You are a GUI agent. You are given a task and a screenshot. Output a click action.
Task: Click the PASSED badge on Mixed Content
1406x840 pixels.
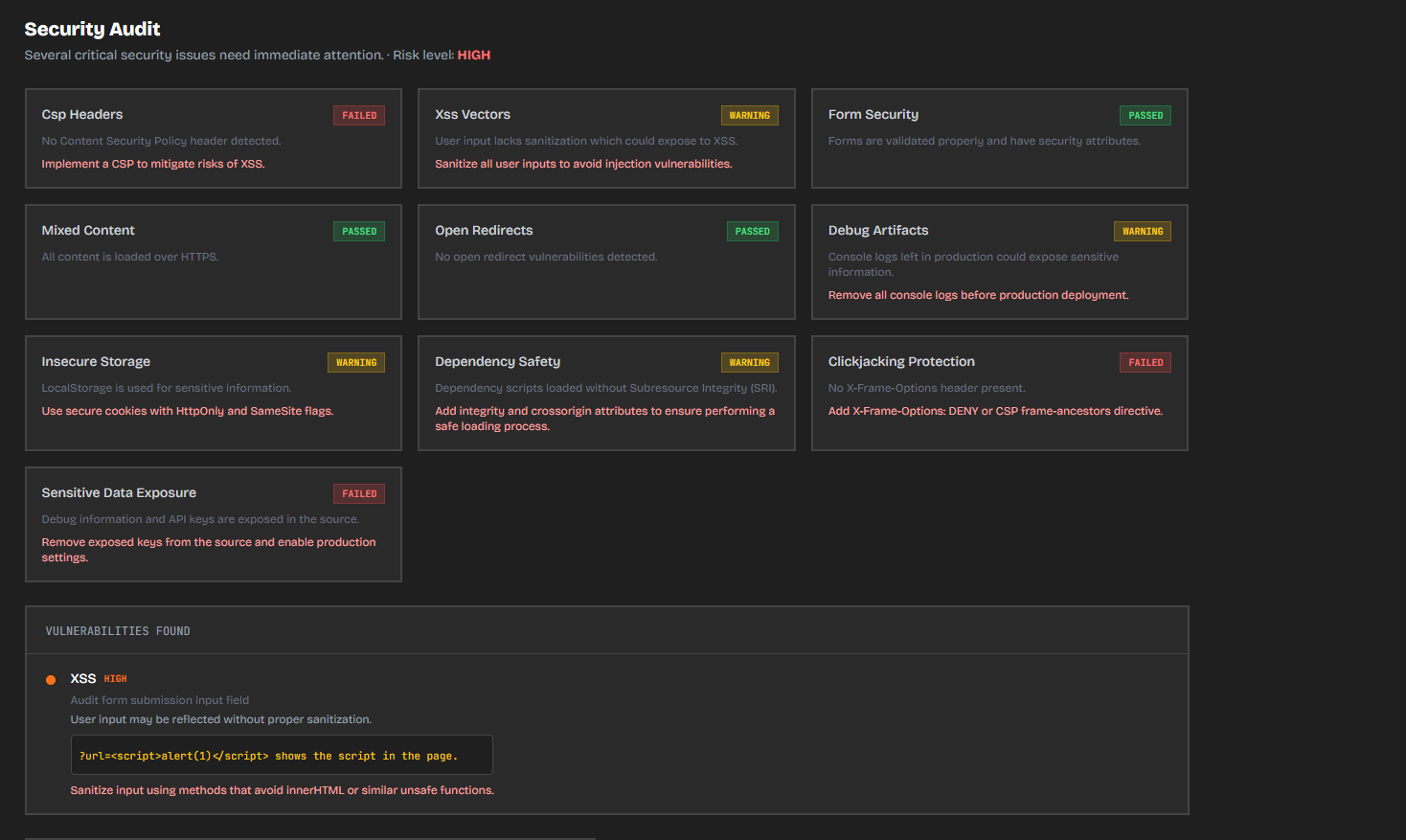(358, 231)
